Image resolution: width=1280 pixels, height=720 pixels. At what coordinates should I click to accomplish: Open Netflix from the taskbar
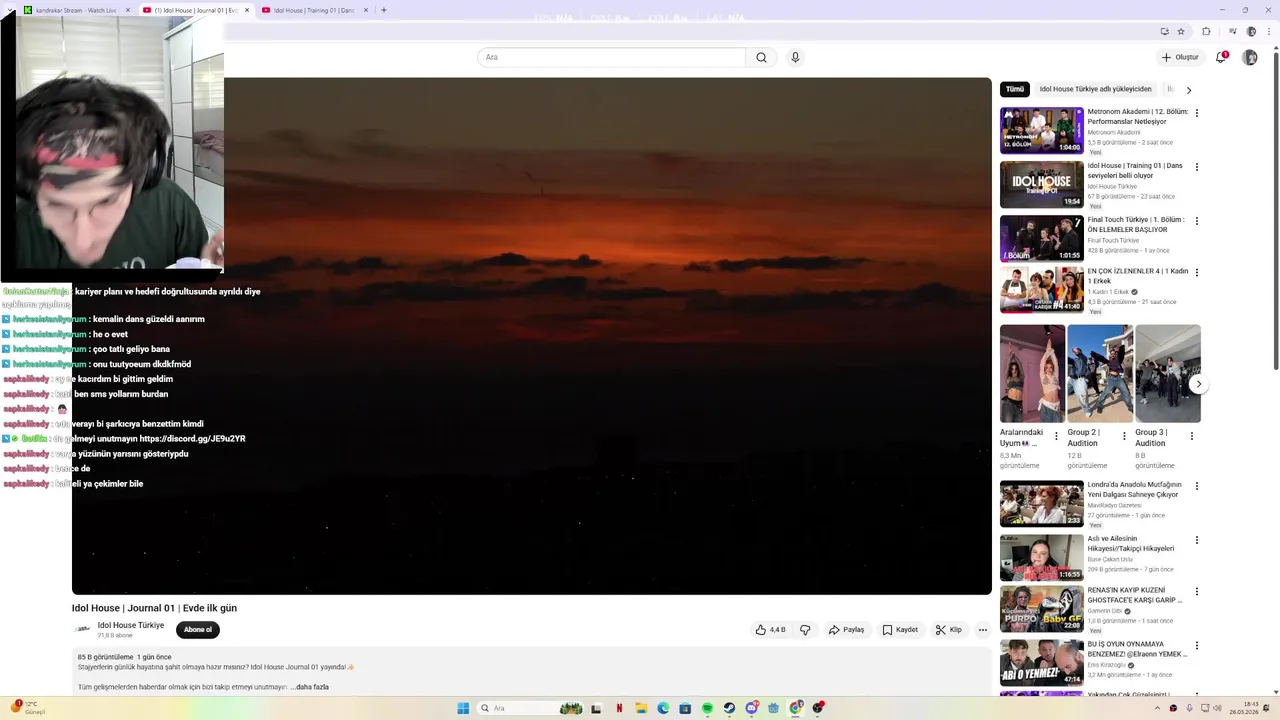coord(619,708)
